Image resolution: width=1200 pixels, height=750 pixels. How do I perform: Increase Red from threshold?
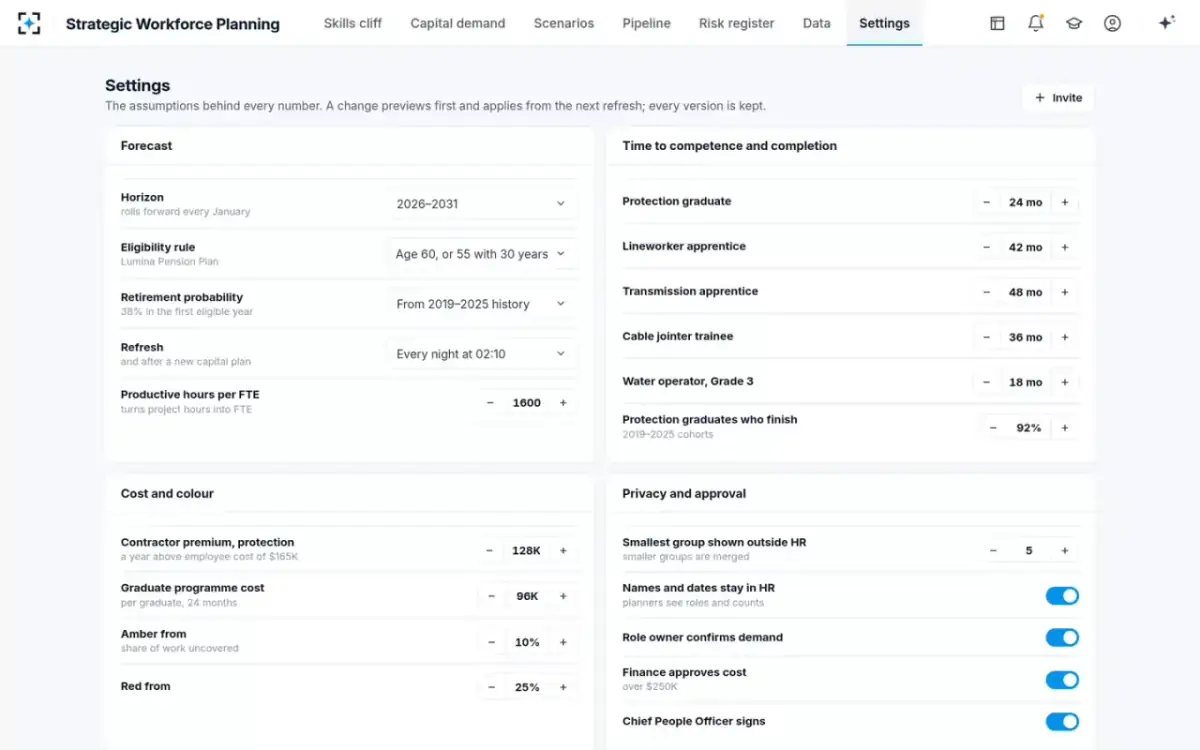tap(563, 687)
